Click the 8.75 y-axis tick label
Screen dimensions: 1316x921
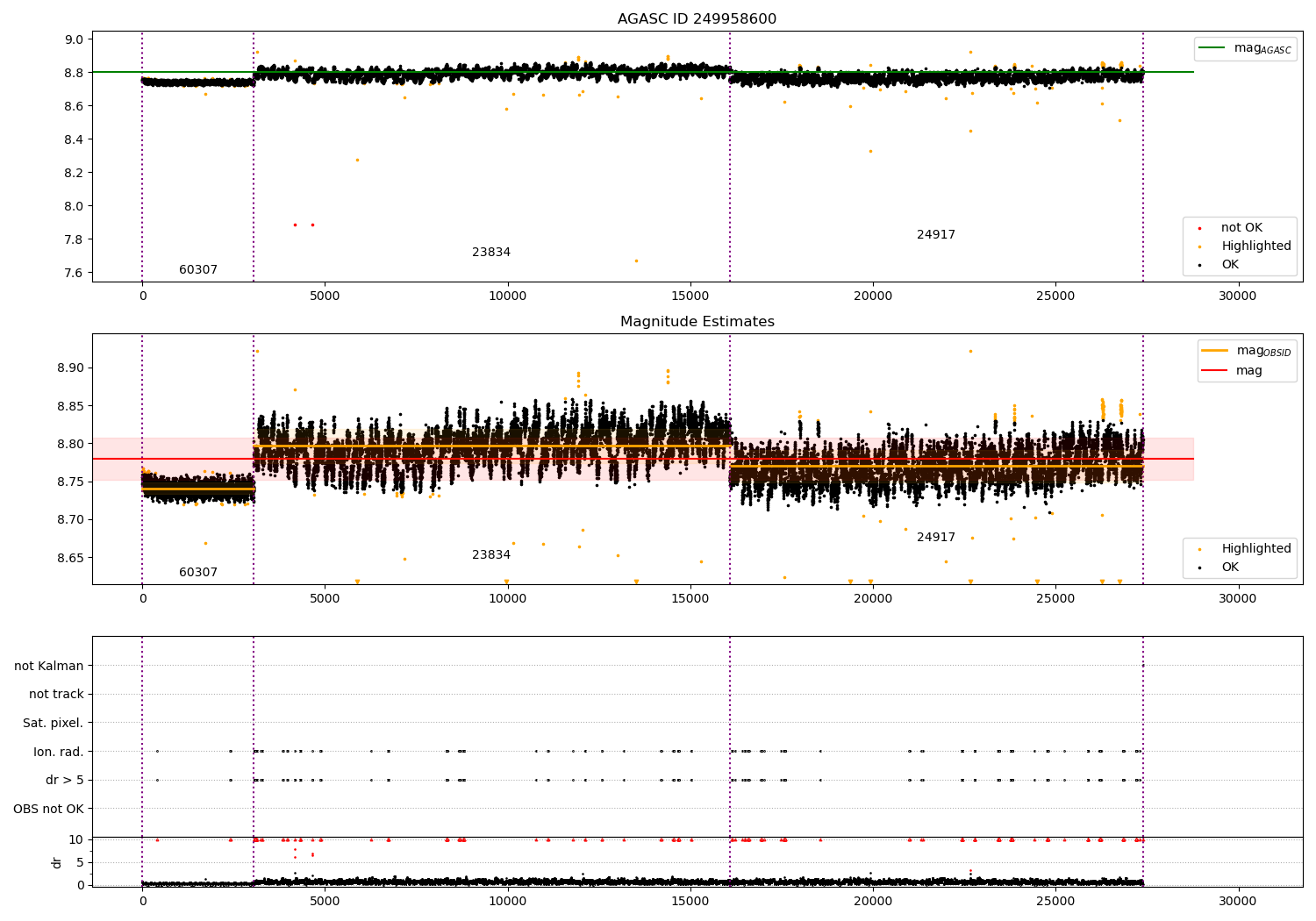(x=70, y=482)
